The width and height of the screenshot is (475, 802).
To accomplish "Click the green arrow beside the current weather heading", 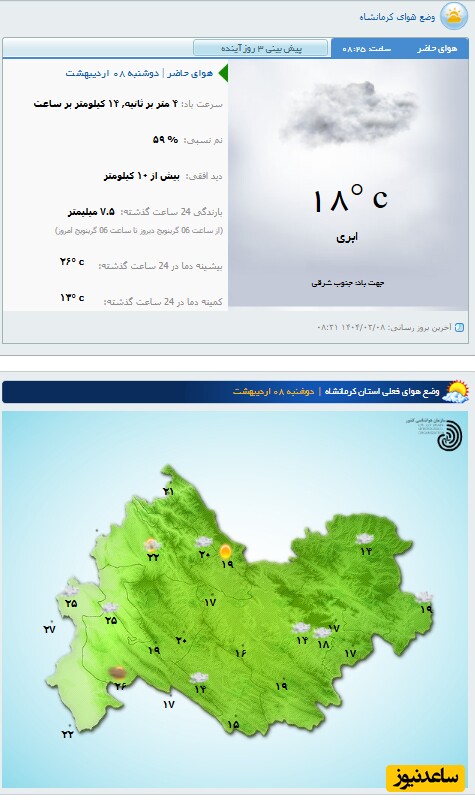I will pyautogui.click(x=223, y=73).
